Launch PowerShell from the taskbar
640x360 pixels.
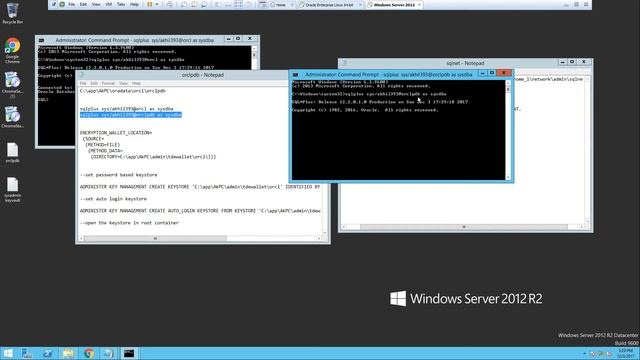[x=47, y=353]
